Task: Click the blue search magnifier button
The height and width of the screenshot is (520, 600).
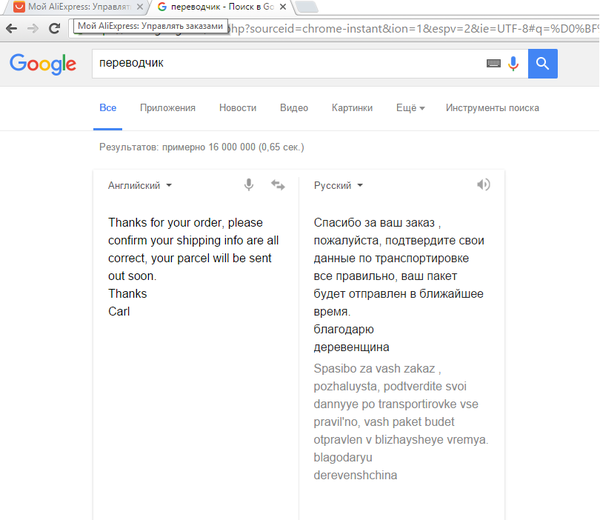Action: coord(542,64)
